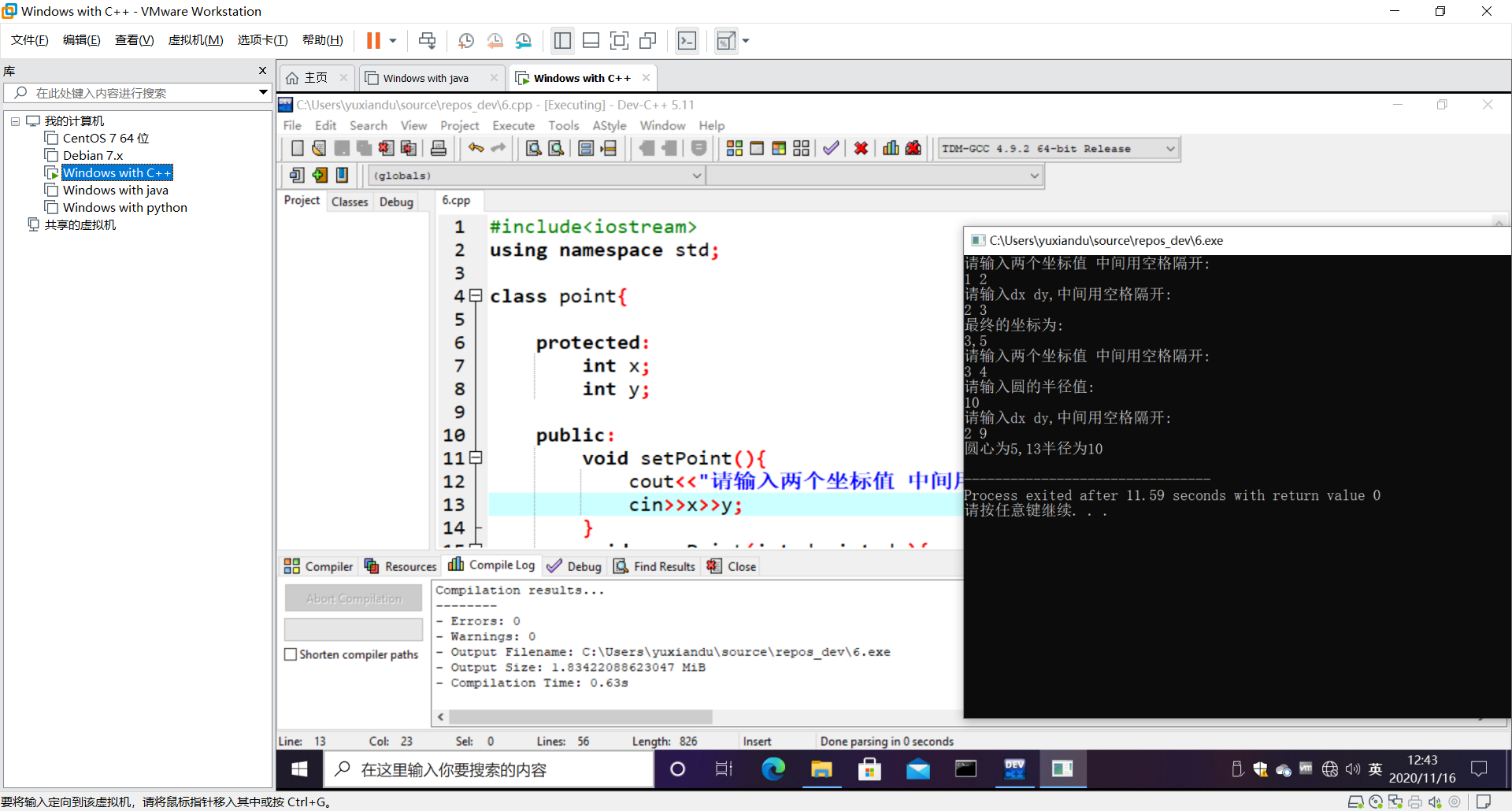Click the Compile & Run icon
The width and height of the screenshot is (1512, 811).
779,148
